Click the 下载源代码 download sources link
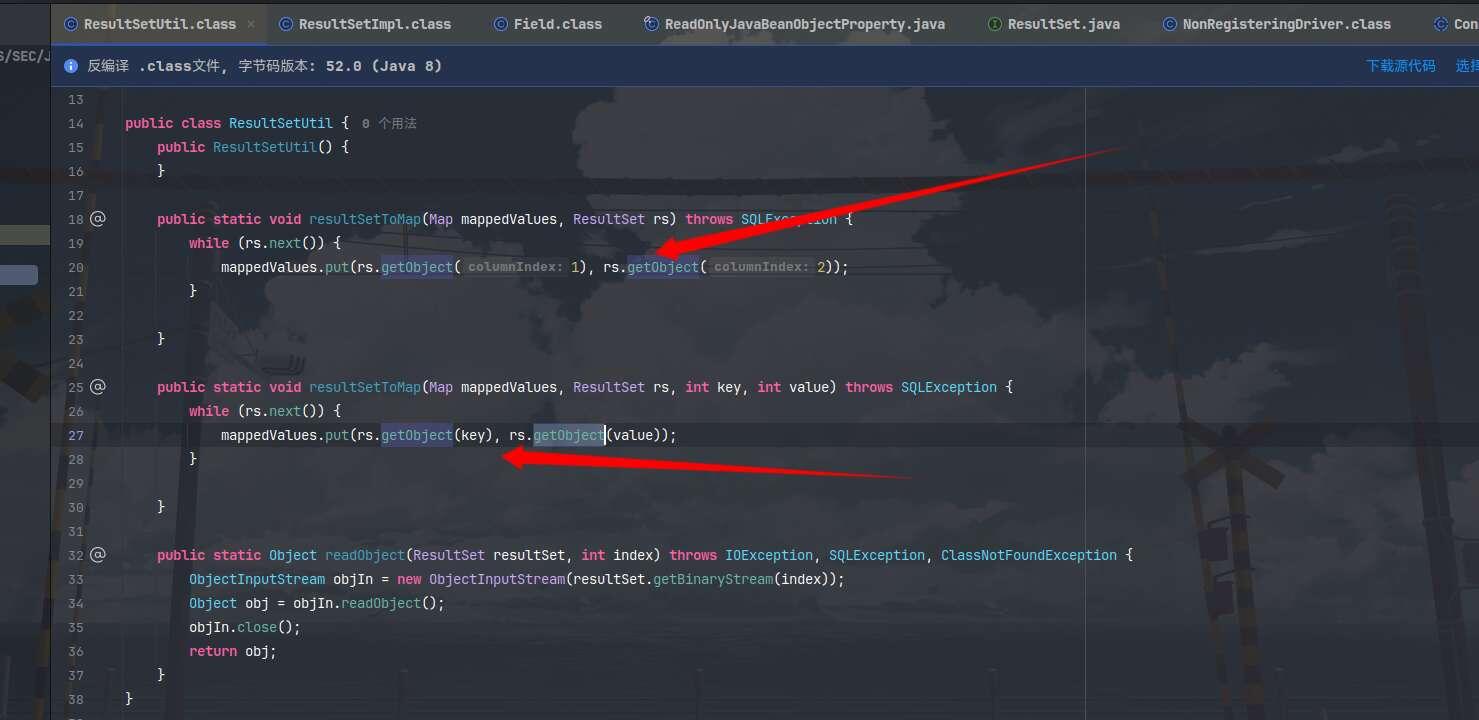1479x720 pixels. 1400,66
